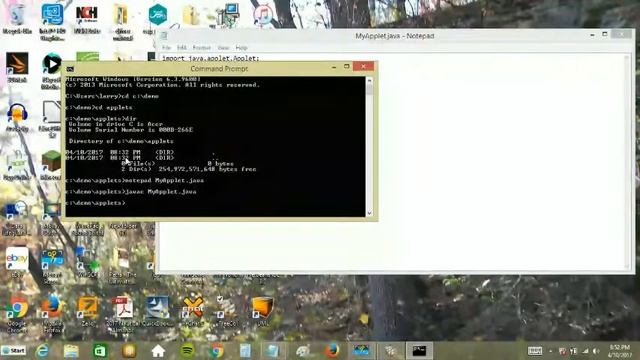
Task: Open the black play-button media player shortcut
Action: point(51,65)
